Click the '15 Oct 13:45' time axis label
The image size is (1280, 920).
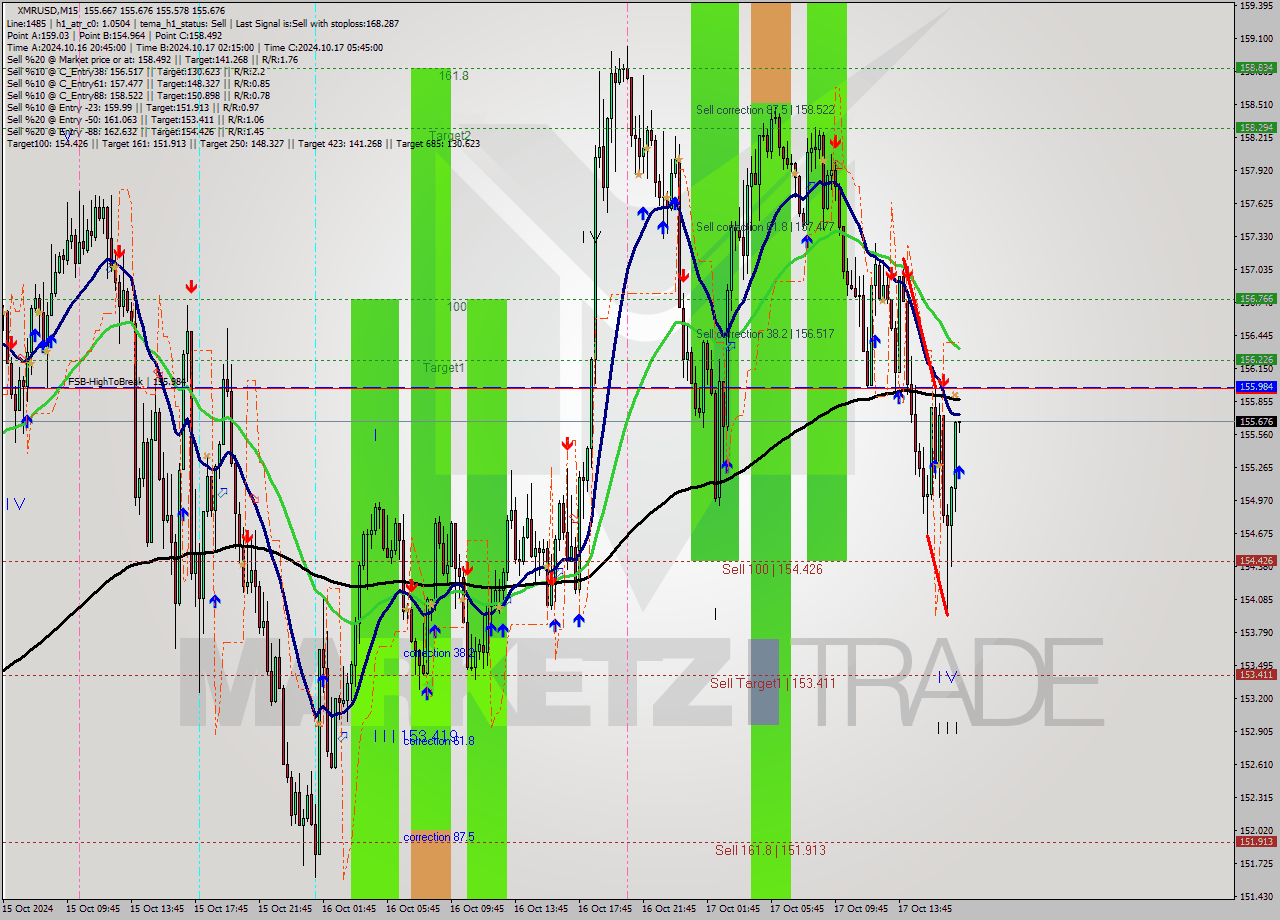pos(157,909)
